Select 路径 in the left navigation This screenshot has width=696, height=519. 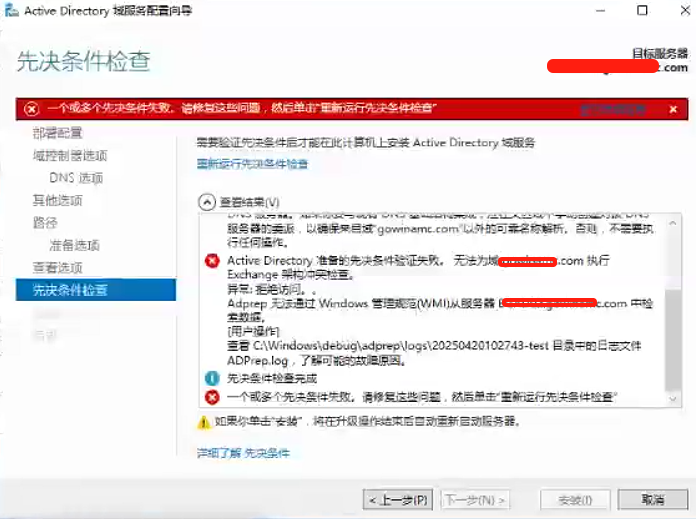click(45, 223)
